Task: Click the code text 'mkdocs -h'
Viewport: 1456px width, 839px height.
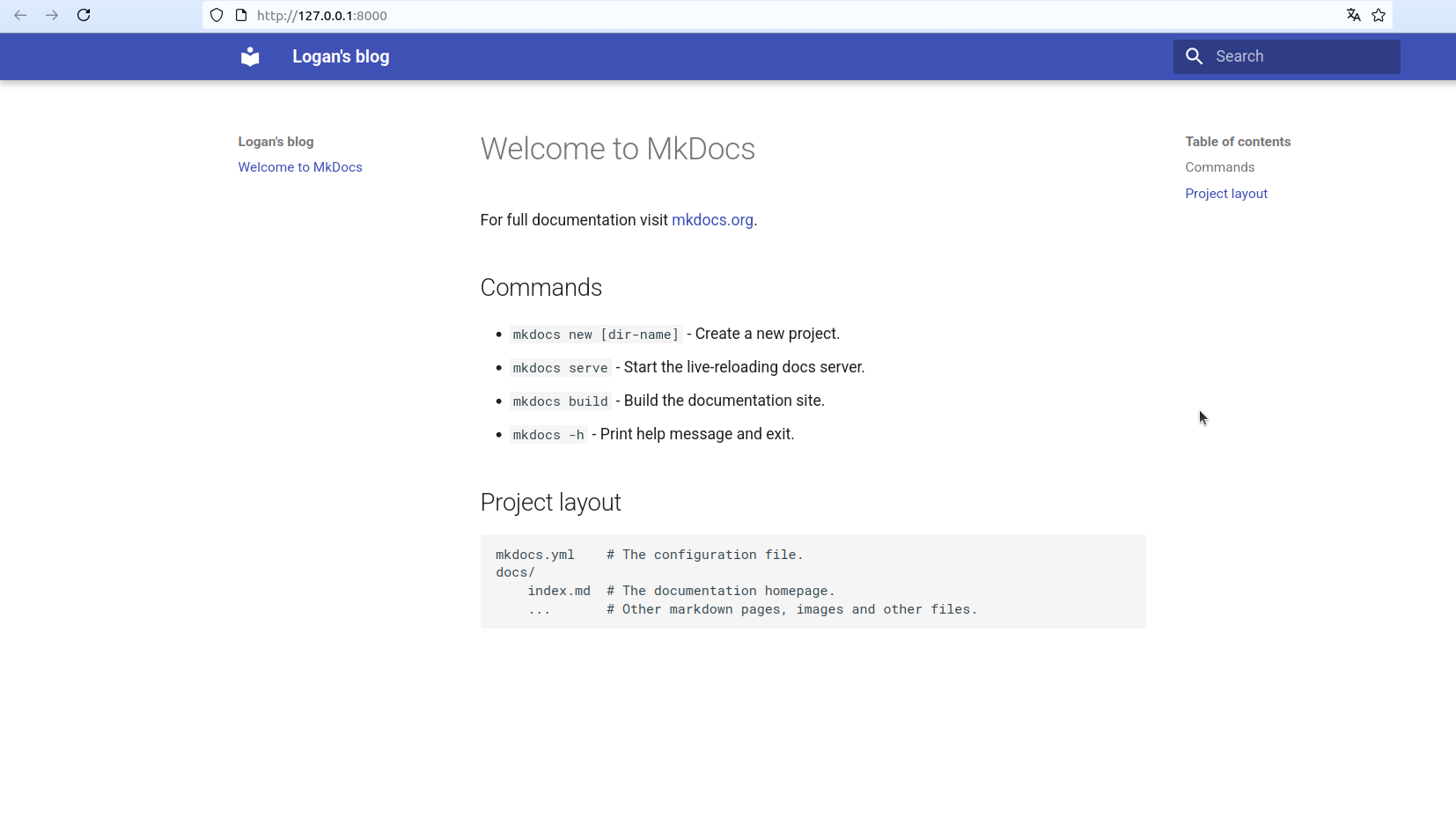Action: pos(548,435)
